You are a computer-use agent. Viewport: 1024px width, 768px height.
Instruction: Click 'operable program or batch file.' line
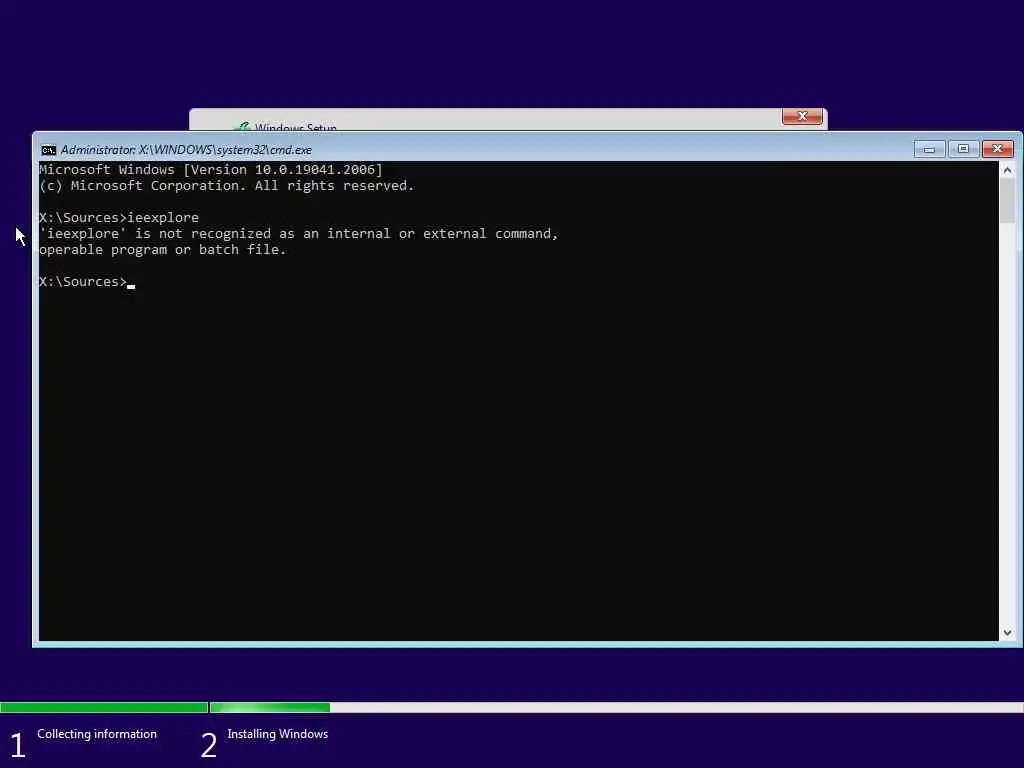click(x=163, y=249)
